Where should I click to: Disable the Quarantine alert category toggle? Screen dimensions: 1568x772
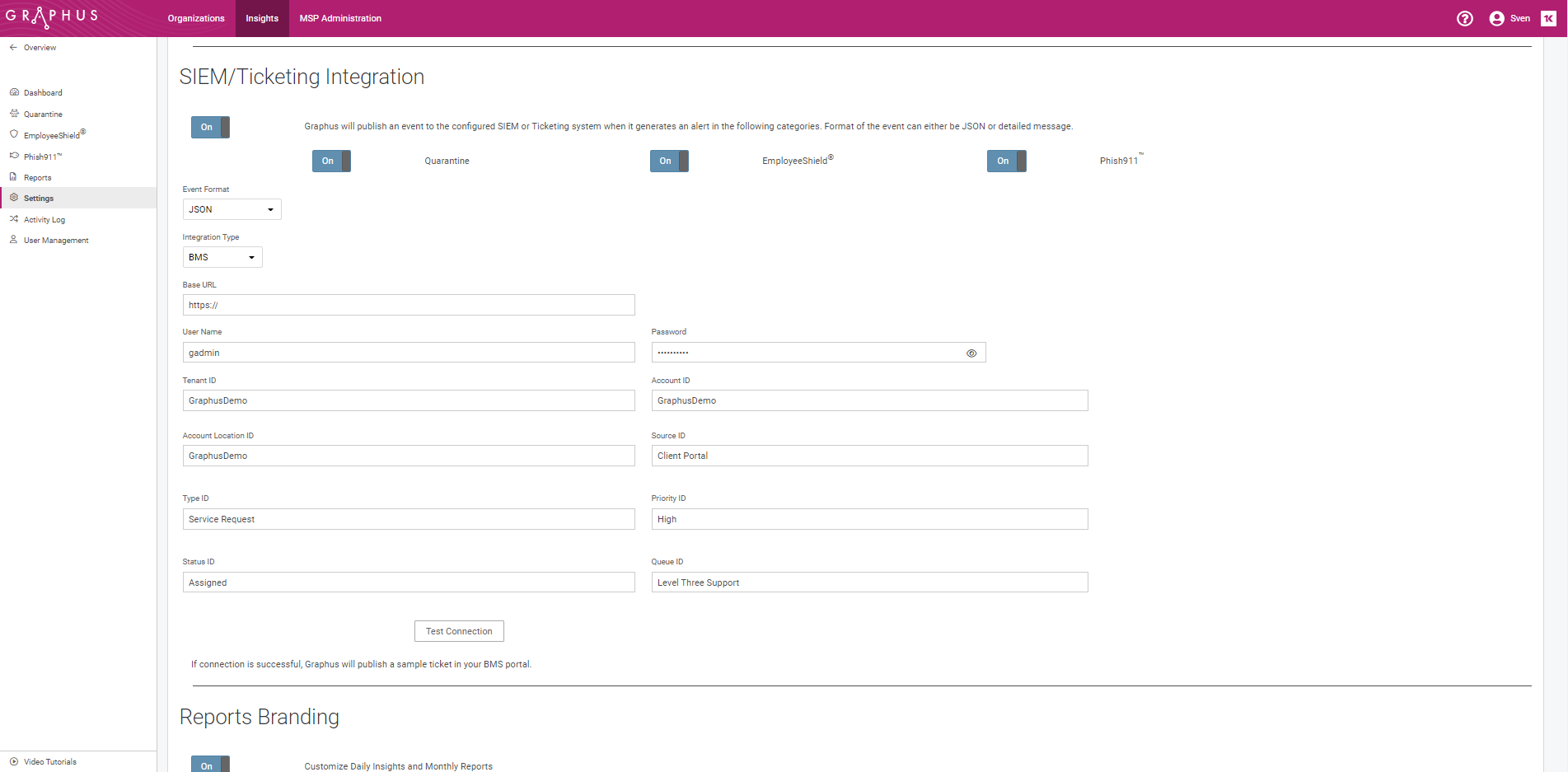click(330, 161)
